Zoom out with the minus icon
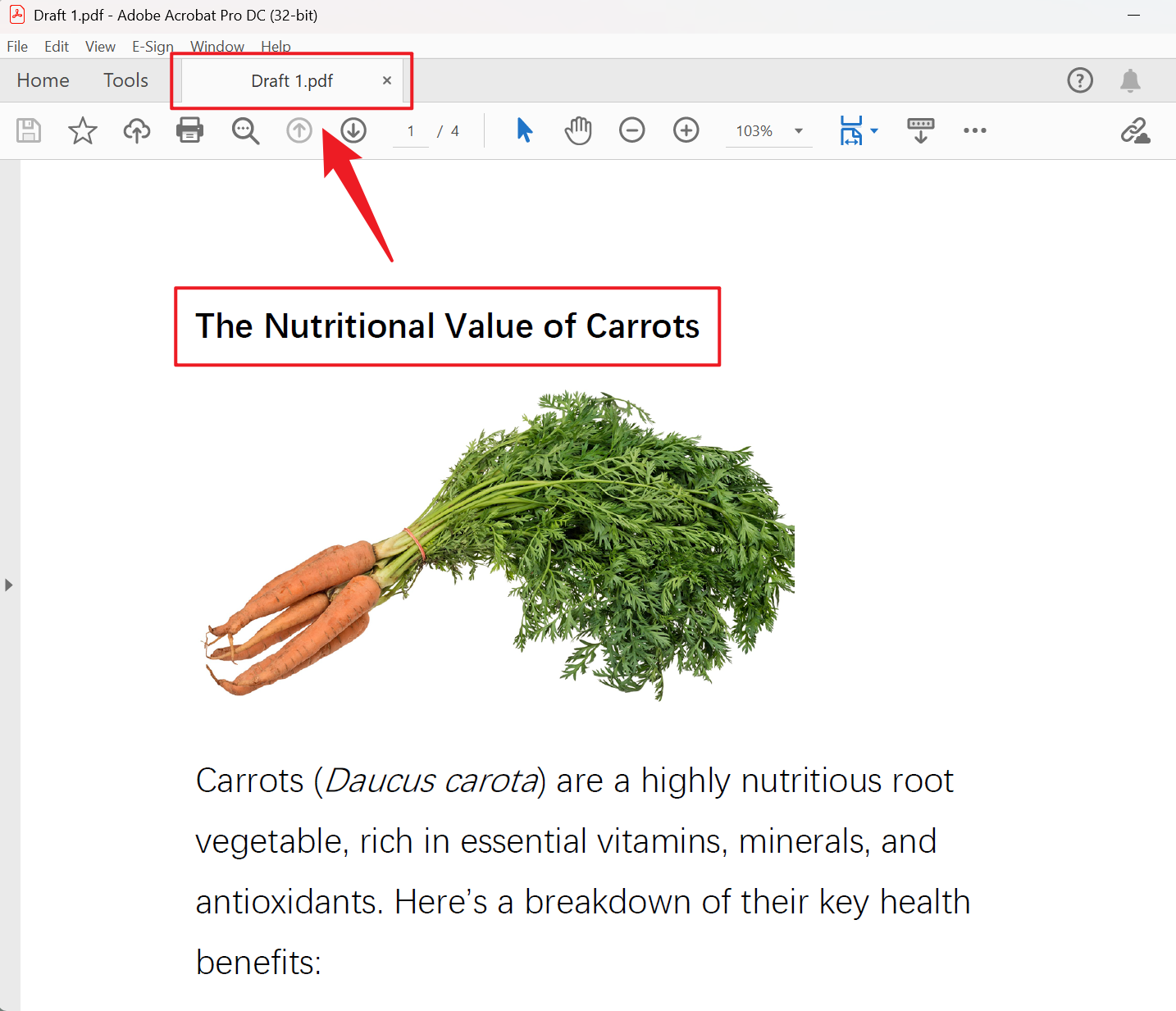Viewport: 1176px width, 1011px height. point(631,130)
